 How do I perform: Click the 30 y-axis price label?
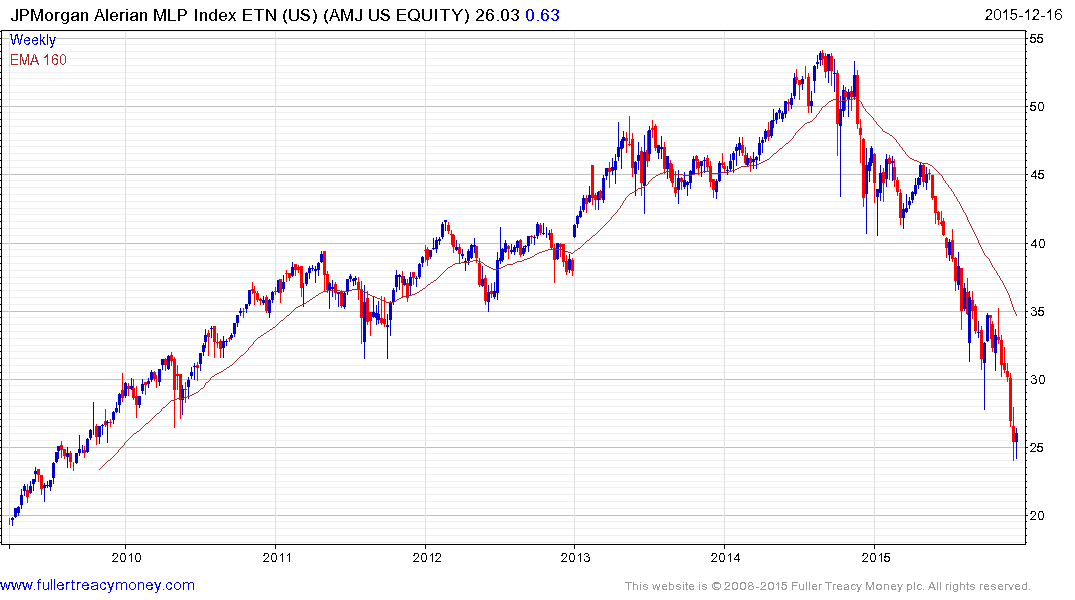coord(1037,379)
